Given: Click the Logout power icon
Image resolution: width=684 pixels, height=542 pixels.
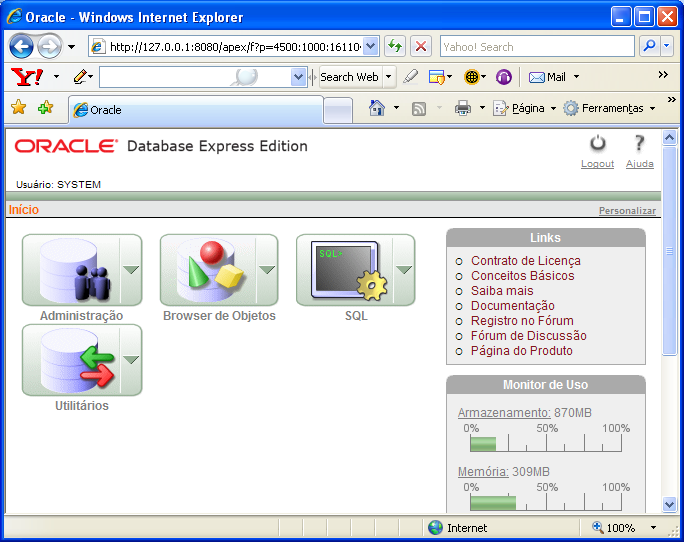Looking at the screenshot, I should pyautogui.click(x=598, y=143).
